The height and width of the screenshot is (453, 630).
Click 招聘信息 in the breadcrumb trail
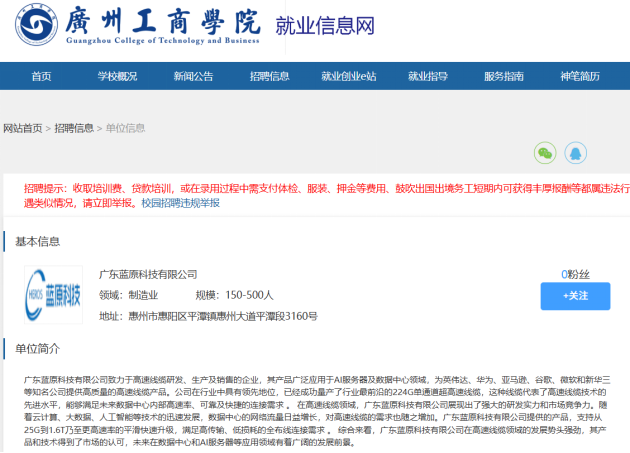click(74, 128)
